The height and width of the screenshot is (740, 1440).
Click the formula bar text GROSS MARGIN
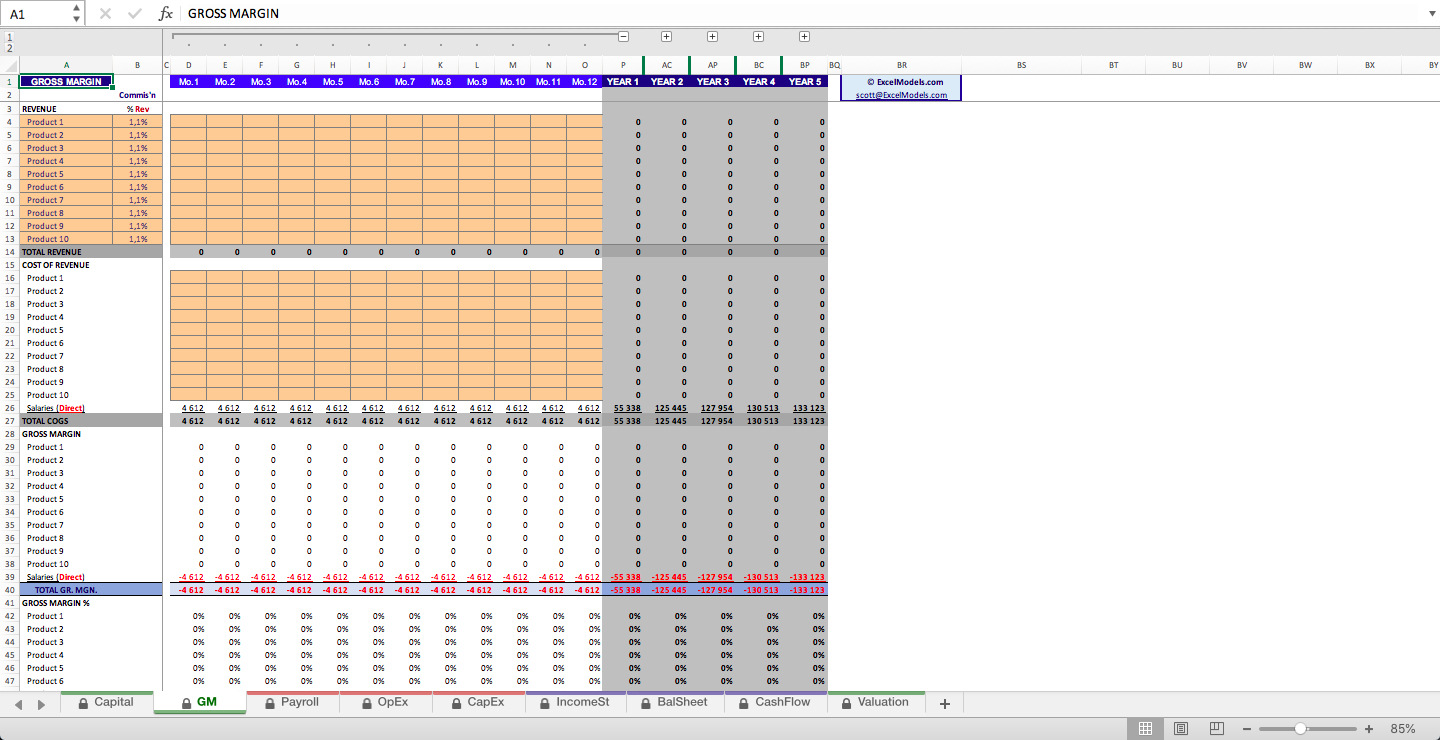coord(233,14)
